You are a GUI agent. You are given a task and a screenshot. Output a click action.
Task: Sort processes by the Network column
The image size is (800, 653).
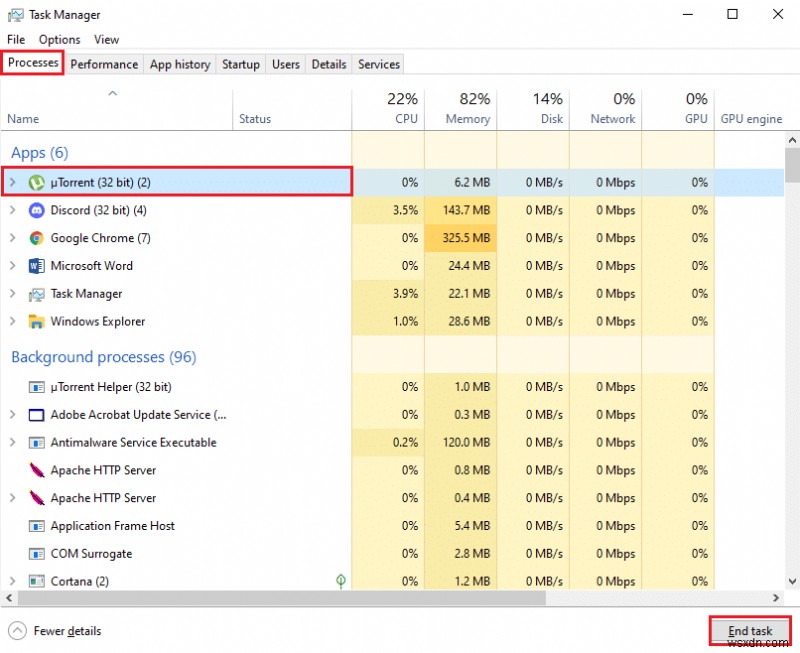click(606, 110)
